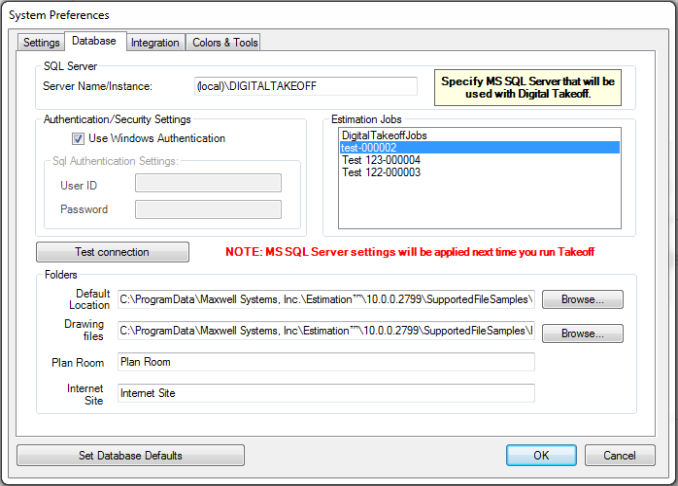Click the Plan Room text field
The image size is (678, 486).
tap(326, 362)
